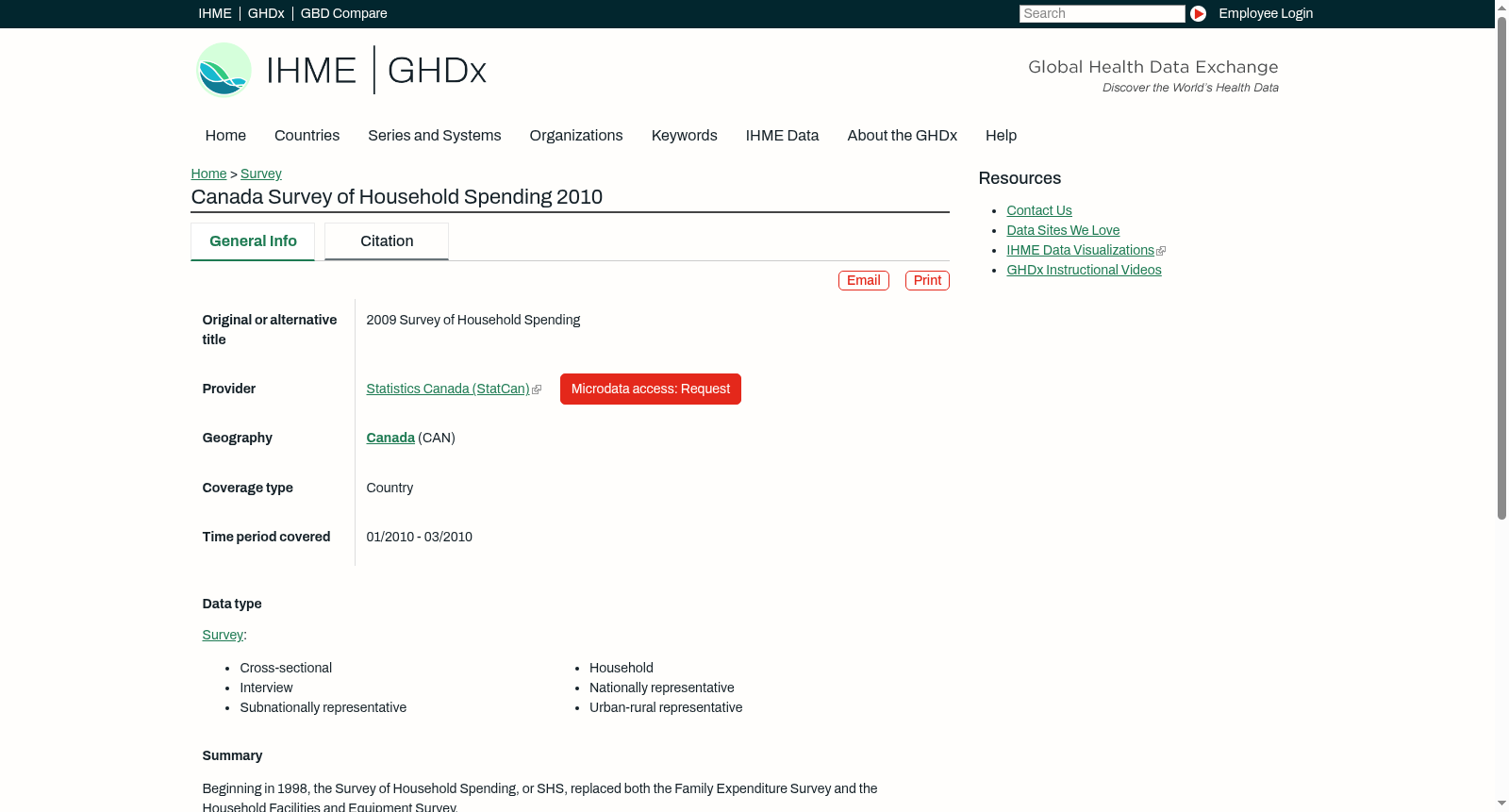Click the page title Canada Survey of Household Spending 2010
The image size is (1509, 812).
(396, 197)
